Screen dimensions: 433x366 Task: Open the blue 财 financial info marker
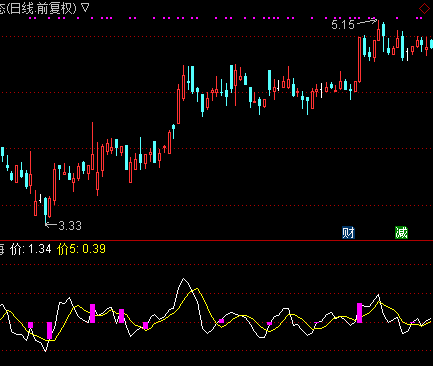[348, 232]
